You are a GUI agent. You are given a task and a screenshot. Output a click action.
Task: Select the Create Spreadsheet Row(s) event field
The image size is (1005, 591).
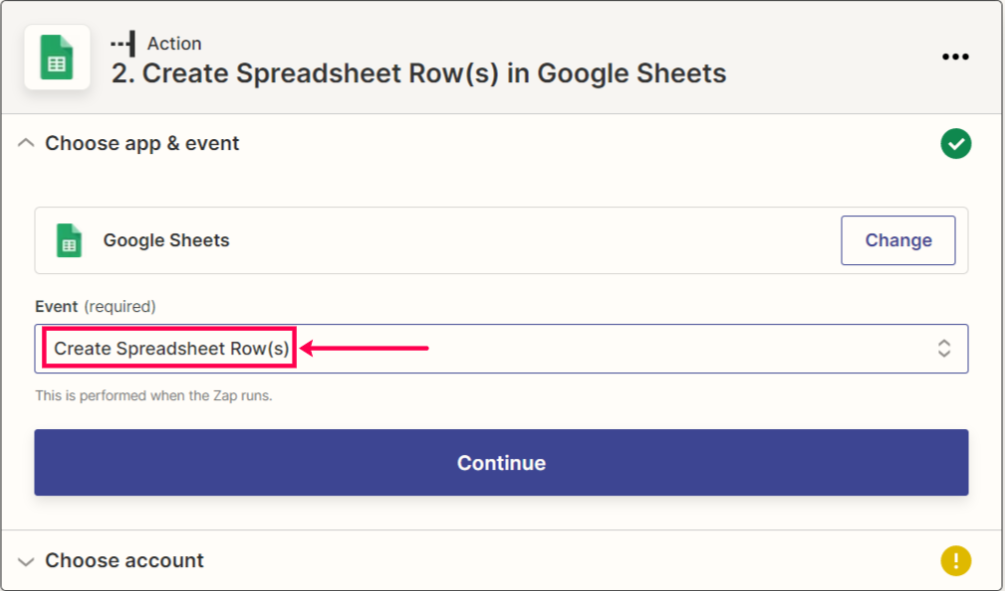click(501, 349)
